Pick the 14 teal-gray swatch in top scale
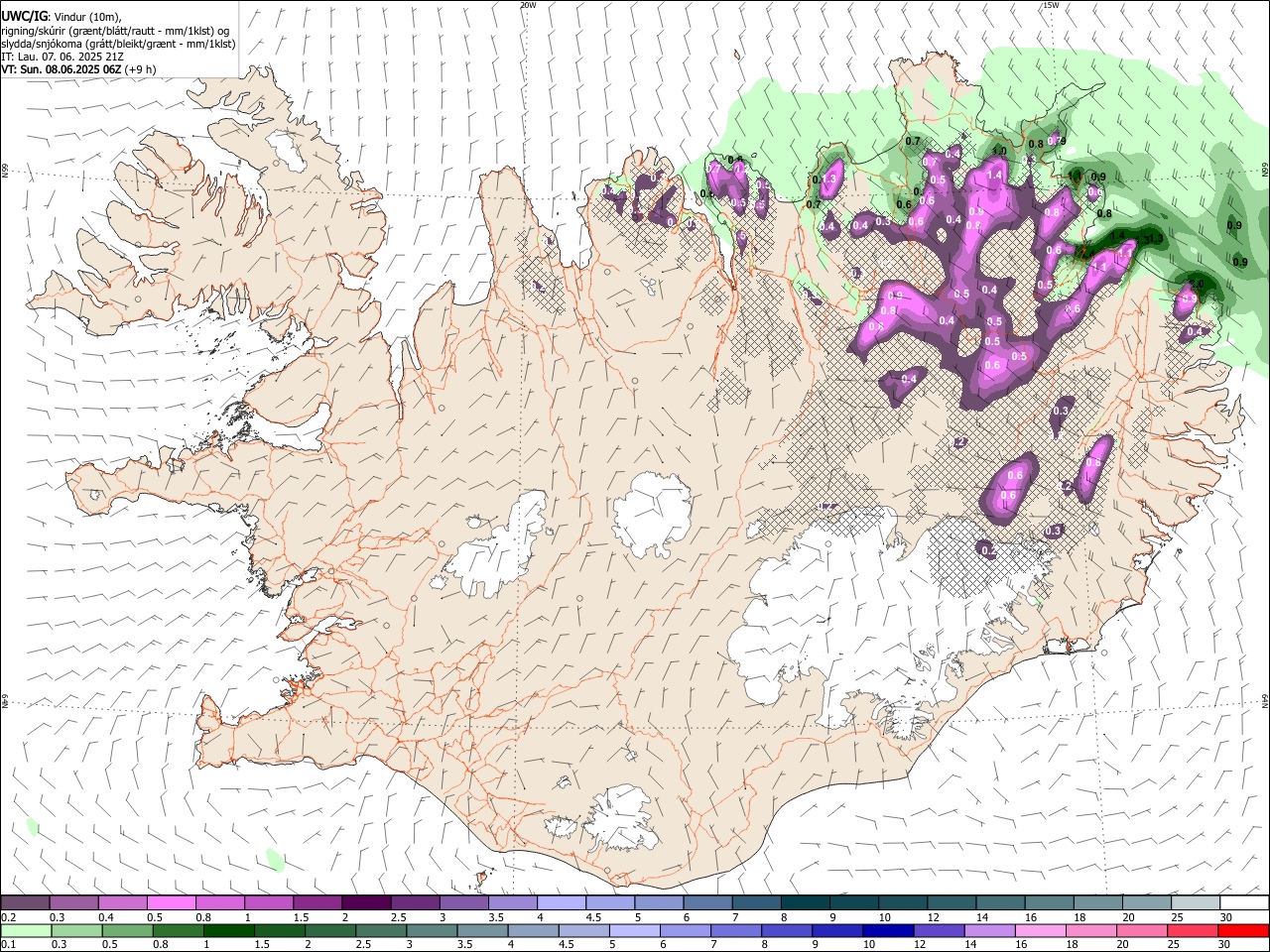Image resolution: width=1270 pixels, height=952 pixels. (x=1001, y=902)
